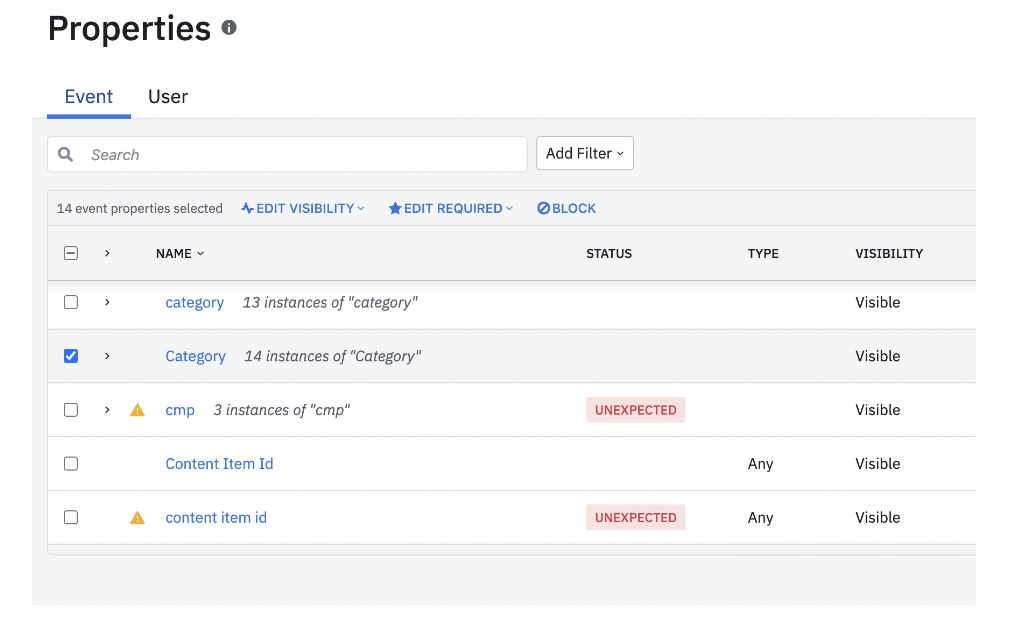
Task: Click the warning icon beside cmp
Action: tap(138, 410)
